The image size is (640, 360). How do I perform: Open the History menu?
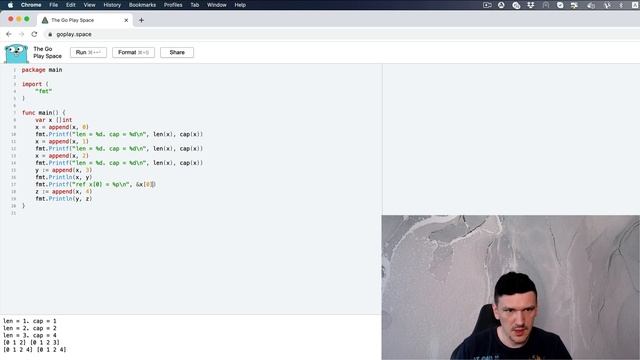112,5
